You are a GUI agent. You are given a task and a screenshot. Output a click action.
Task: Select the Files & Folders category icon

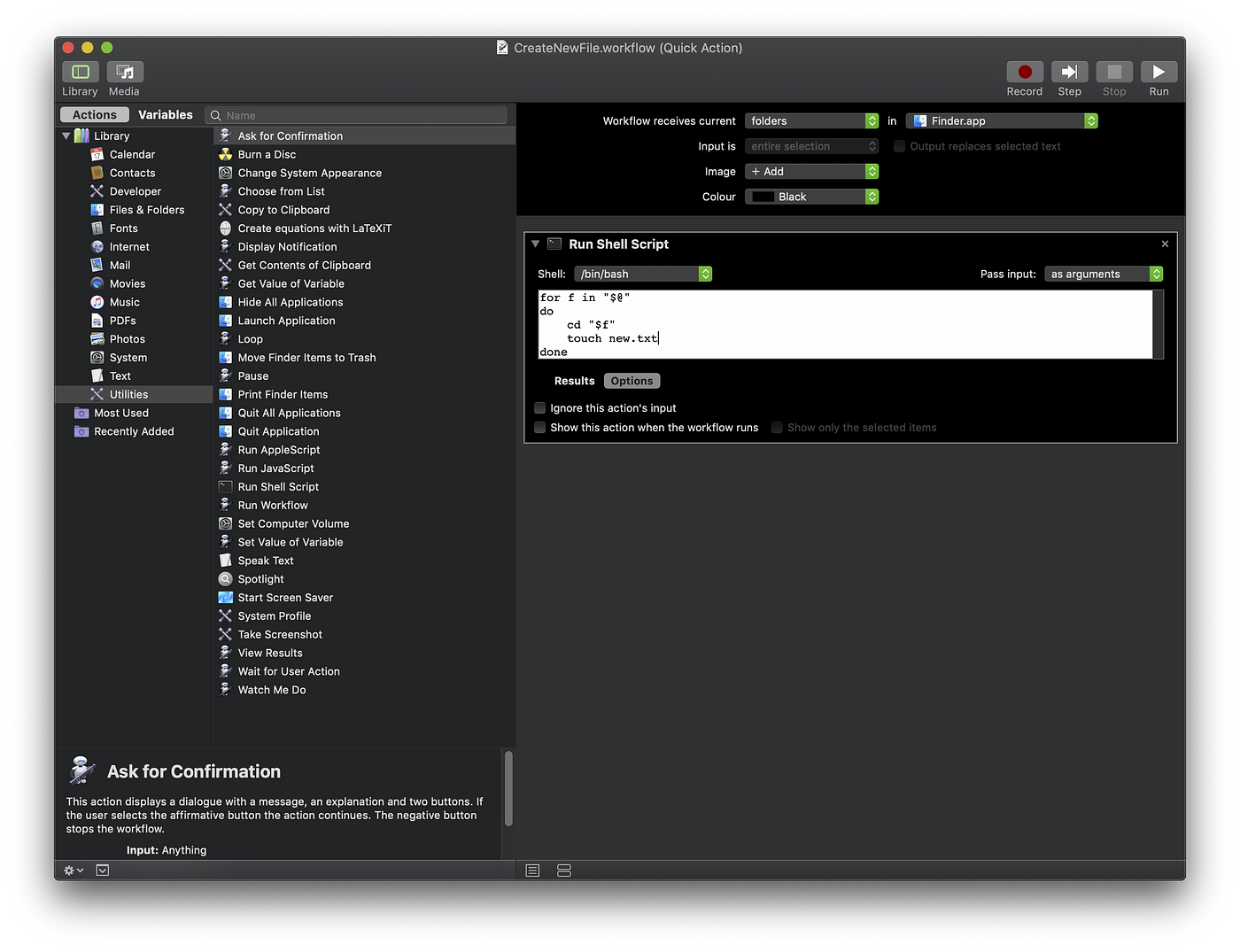tap(97, 210)
